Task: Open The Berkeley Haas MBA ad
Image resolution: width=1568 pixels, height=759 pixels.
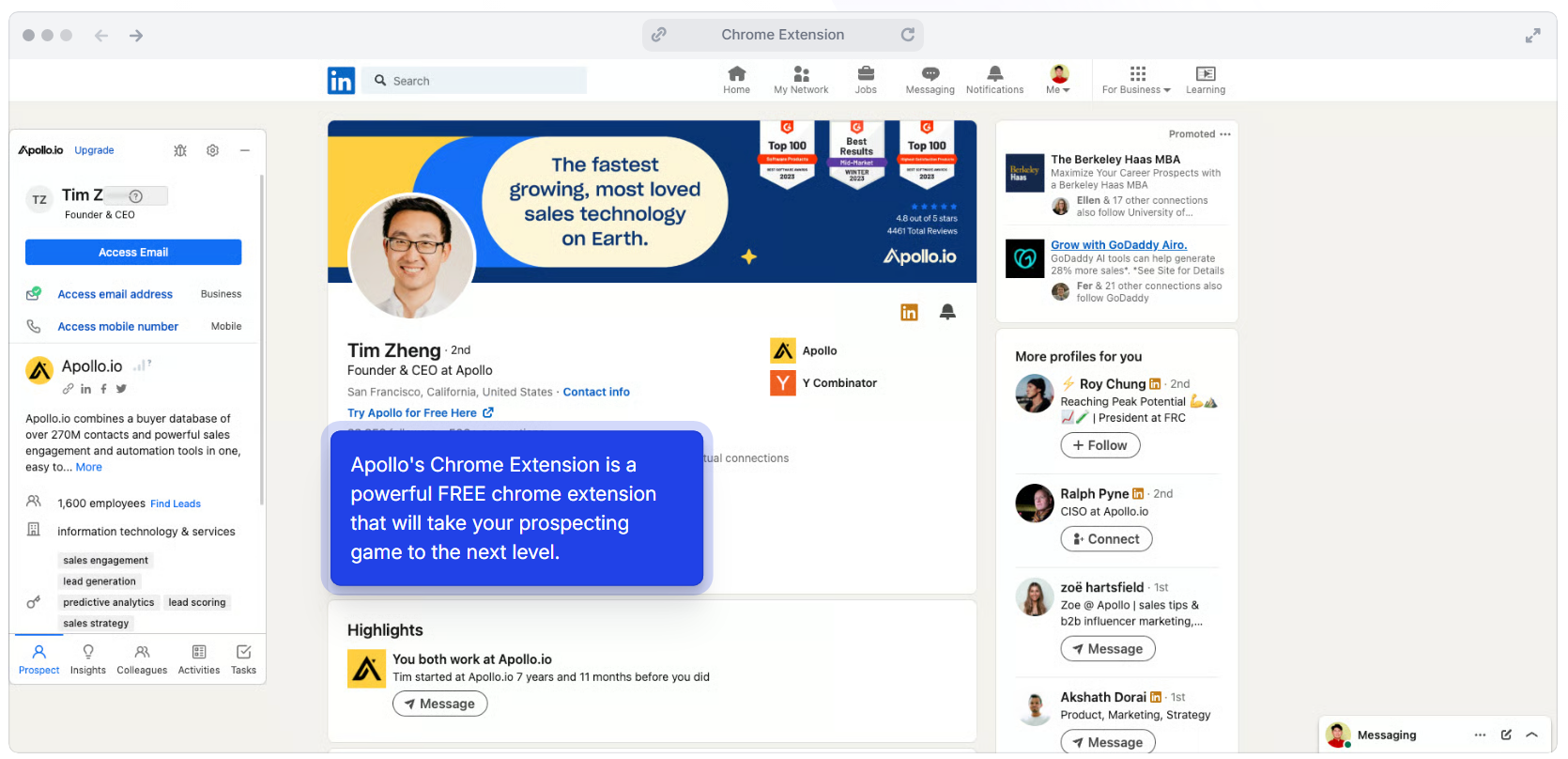Action: point(1115,160)
